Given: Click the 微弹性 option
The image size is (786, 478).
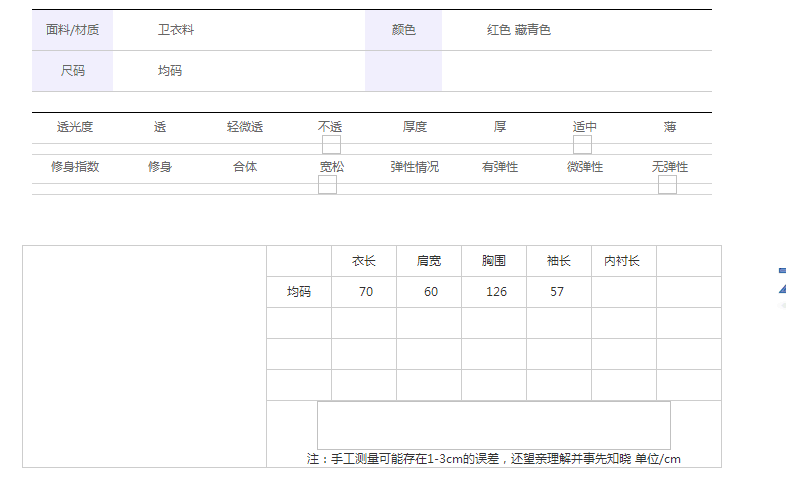Looking at the screenshot, I should (584, 167).
